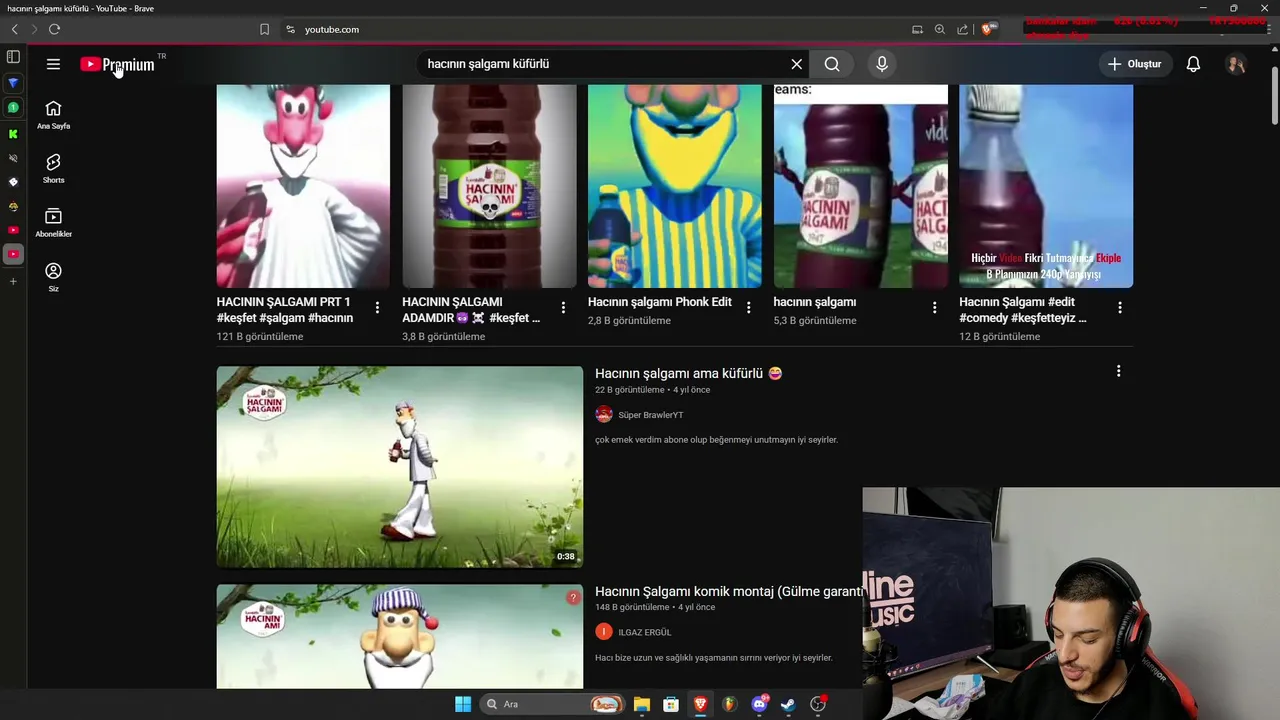
Task: Visit Süper BrawlerYT channel
Action: [x=651, y=415]
